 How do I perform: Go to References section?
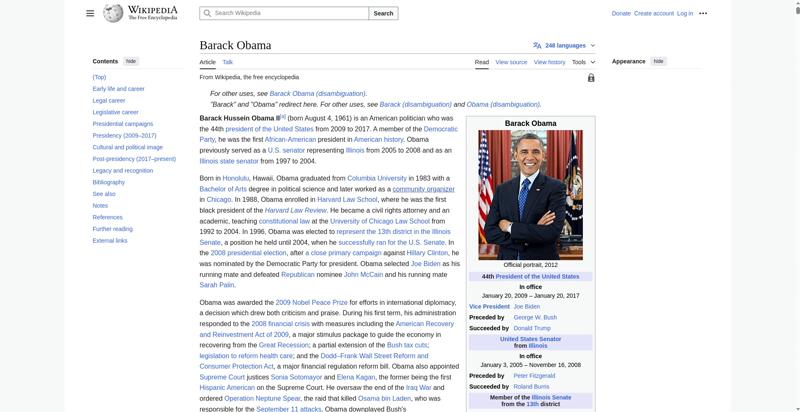pos(107,218)
